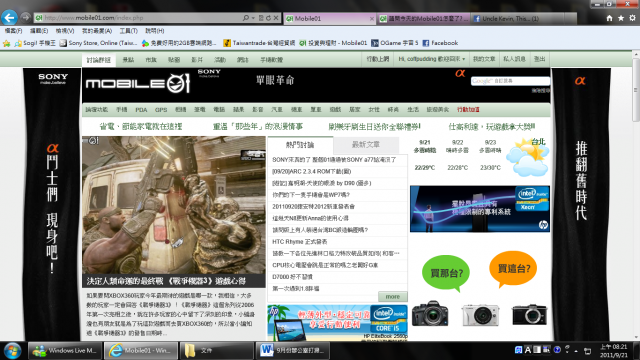Close the Mobile01 tab

tap(371, 18)
